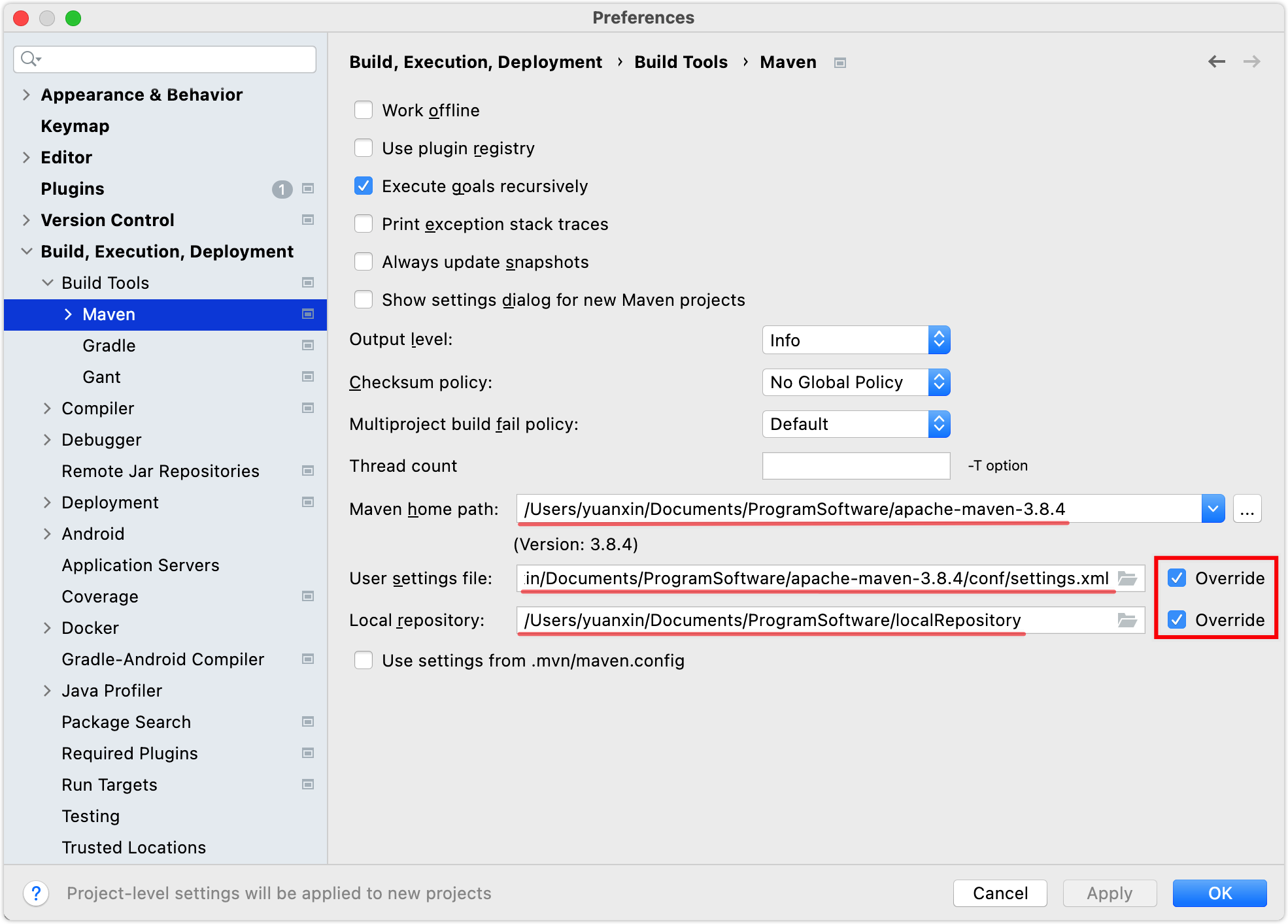Viewport: 1288px width, 924px height.
Task: Click project icon in selected Maven row
Action: point(308,314)
